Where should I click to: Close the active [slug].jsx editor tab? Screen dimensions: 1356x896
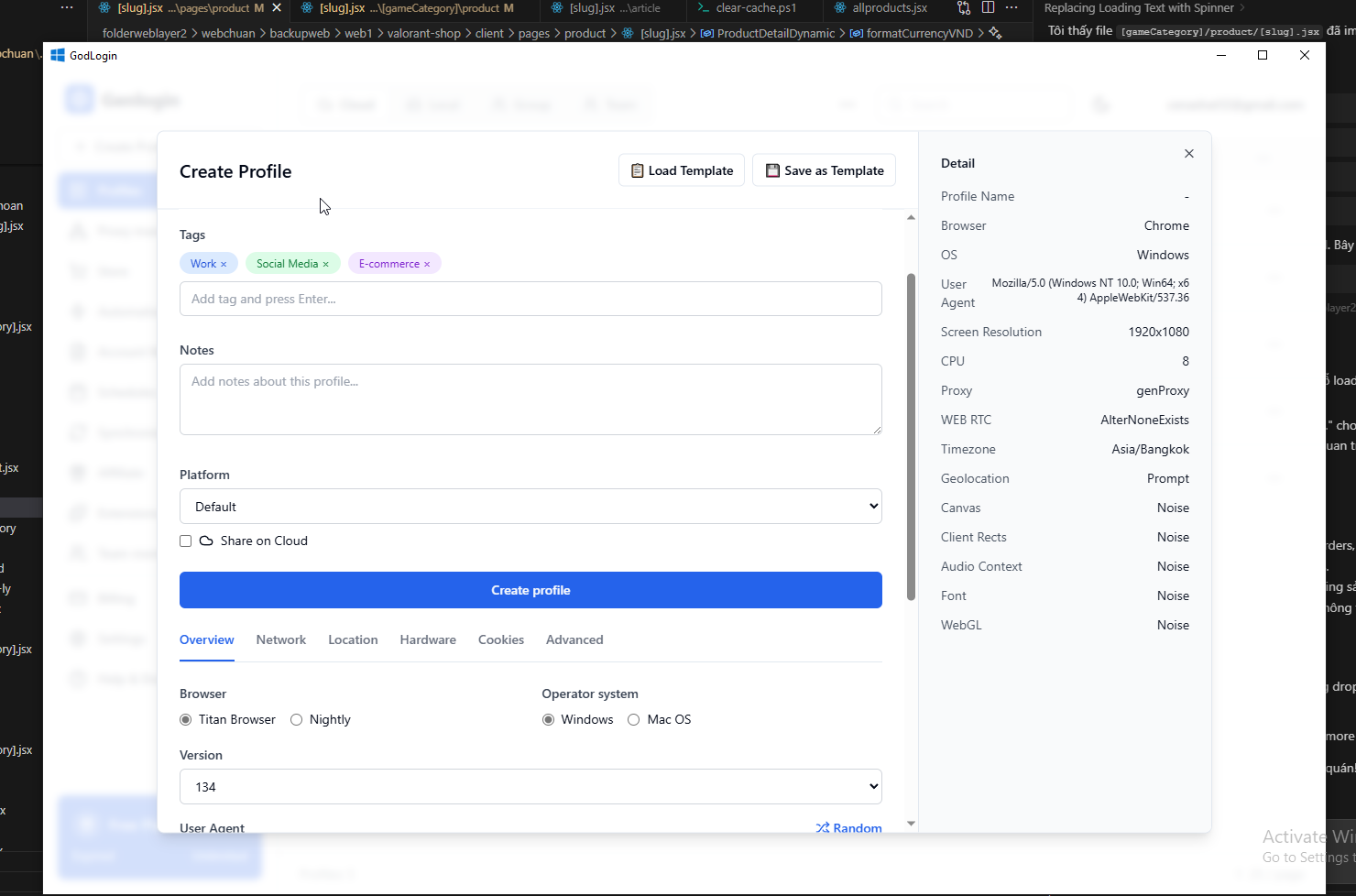click(x=277, y=8)
